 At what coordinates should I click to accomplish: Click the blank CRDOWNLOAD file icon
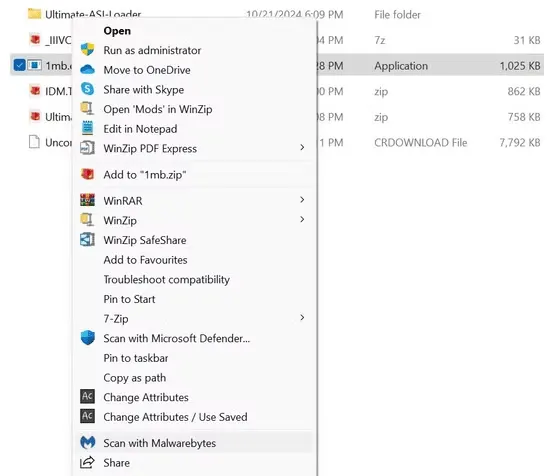(34, 142)
